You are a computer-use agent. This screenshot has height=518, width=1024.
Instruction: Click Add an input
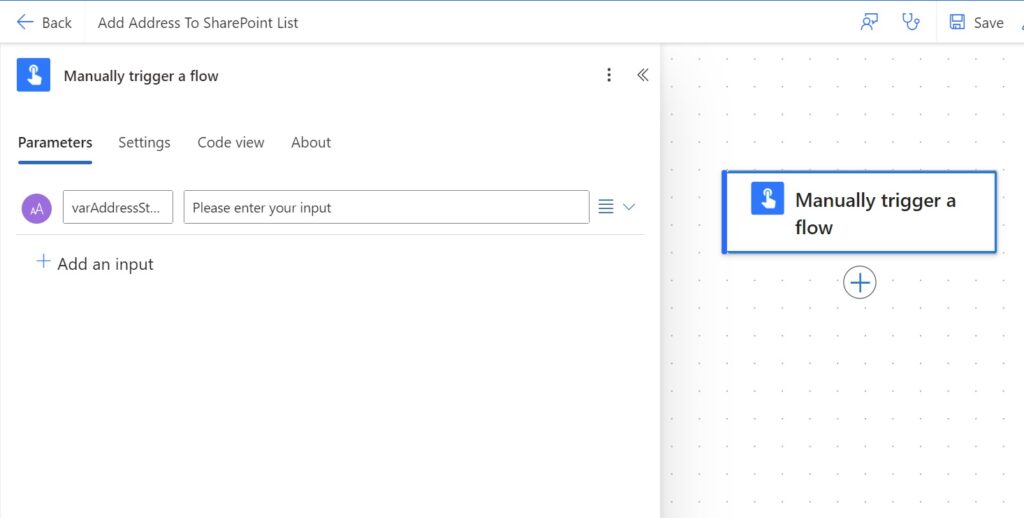pos(95,263)
